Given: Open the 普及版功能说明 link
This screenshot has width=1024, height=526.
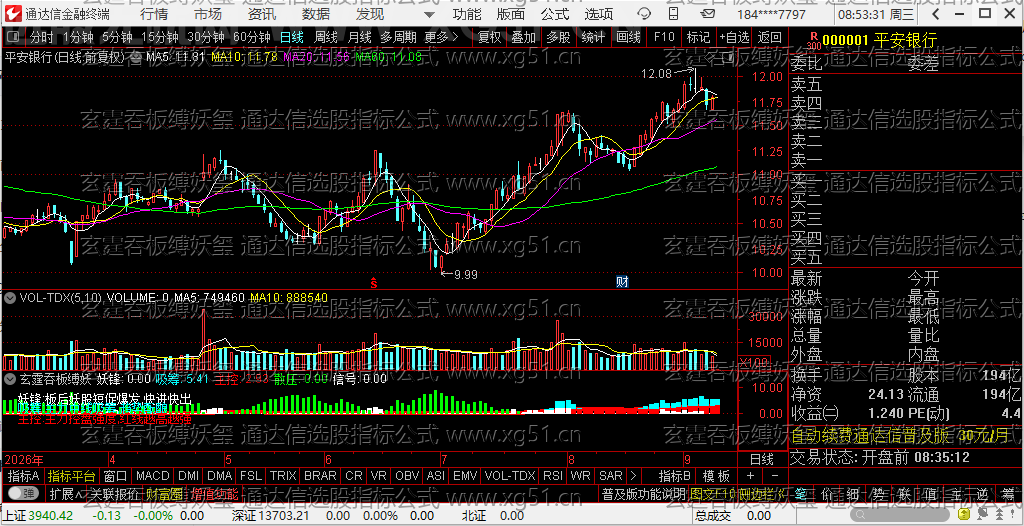Looking at the screenshot, I should click(643, 493).
